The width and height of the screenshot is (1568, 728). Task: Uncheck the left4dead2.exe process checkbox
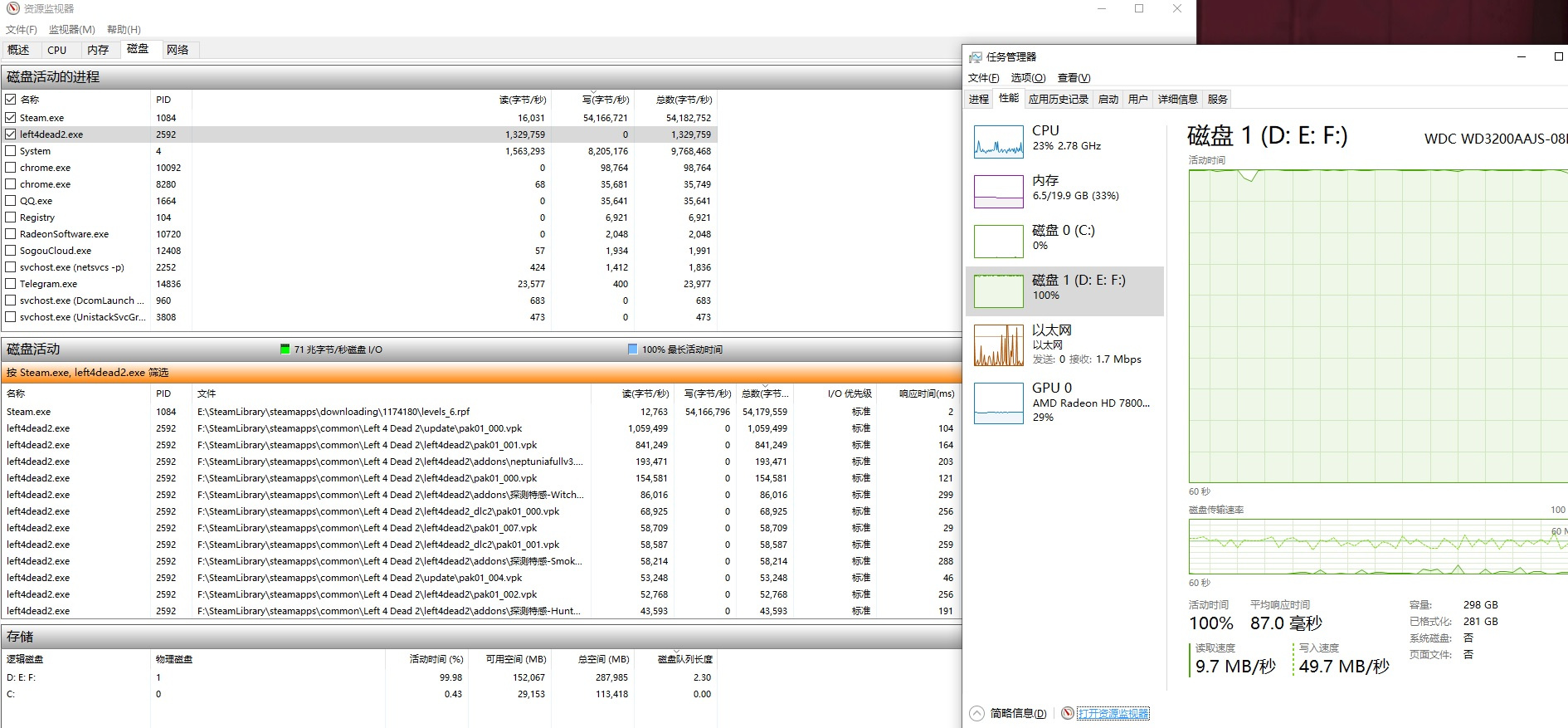[11, 134]
